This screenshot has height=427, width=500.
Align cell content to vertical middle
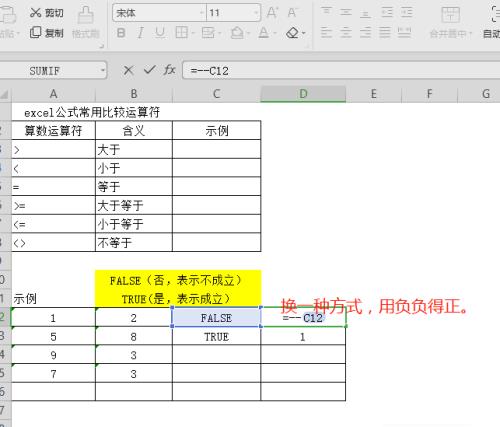tap(346, 12)
